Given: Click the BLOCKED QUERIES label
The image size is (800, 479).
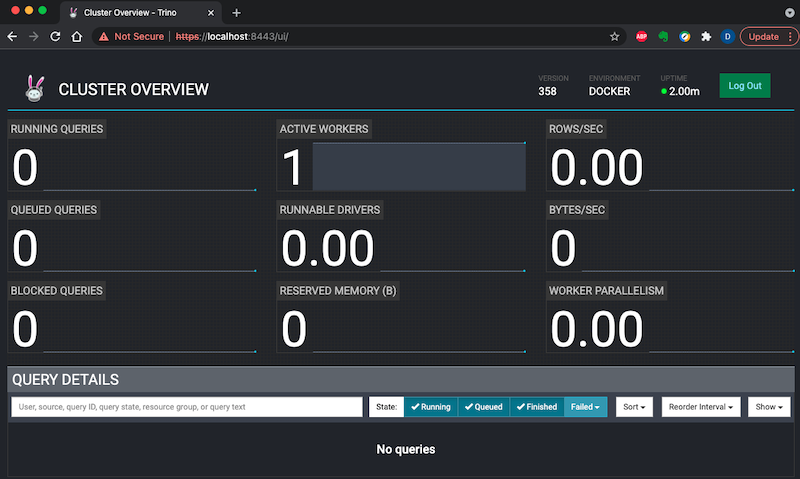Looking at the screenshot, I should [x=57, y=290].
